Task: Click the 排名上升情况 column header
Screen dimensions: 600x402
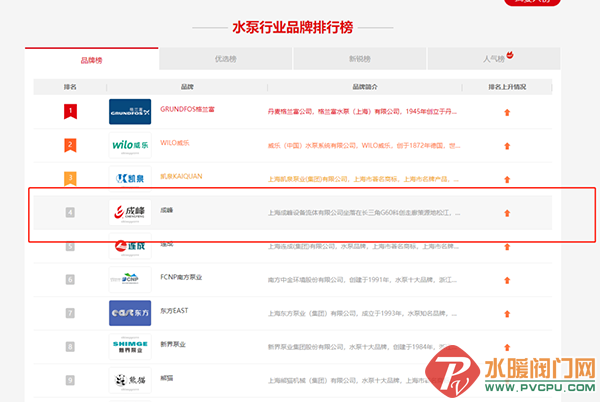Action: pyautogui.click(x=507, y=87)
